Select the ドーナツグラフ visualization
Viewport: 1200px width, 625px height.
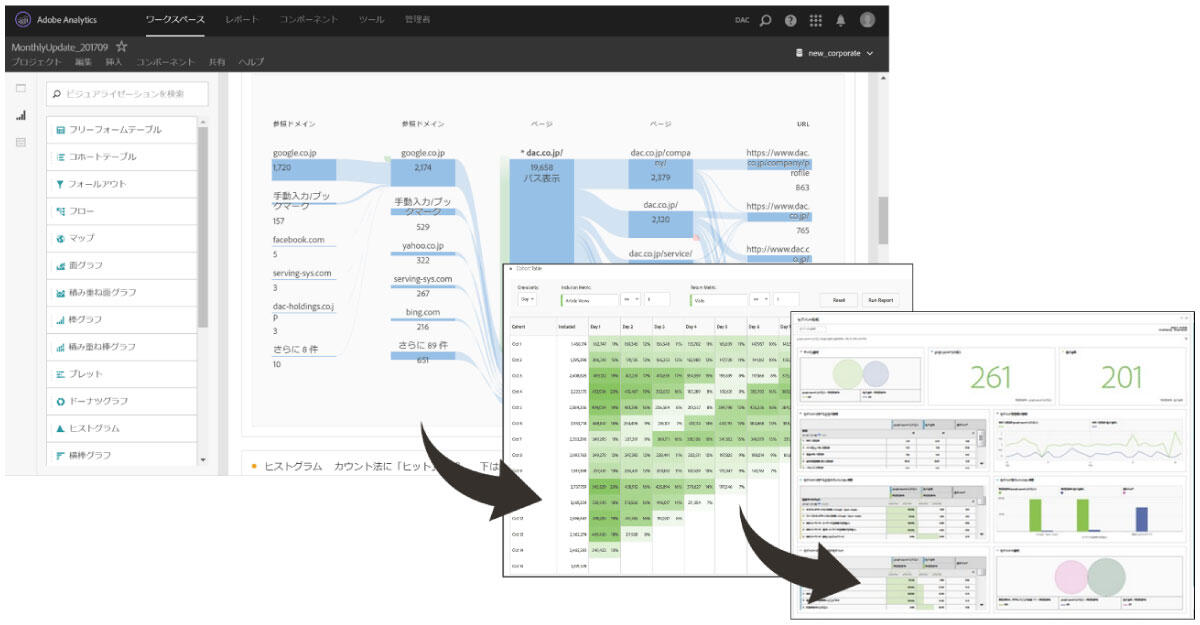[121, 400]
